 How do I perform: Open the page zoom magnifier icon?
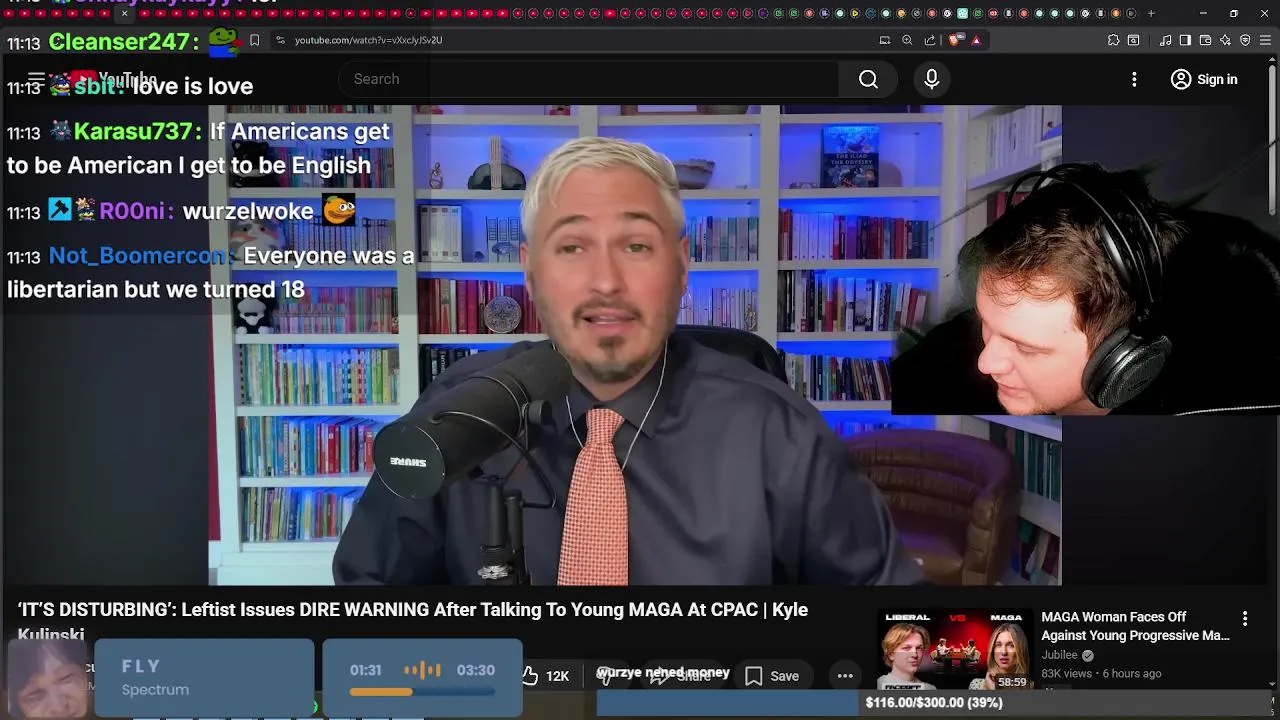[x=907, y=40]
